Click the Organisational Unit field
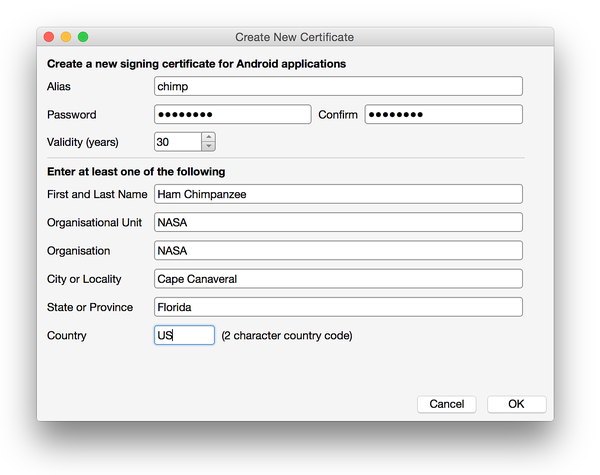Viewport: 600px width, 475px height. pos(338,222)
